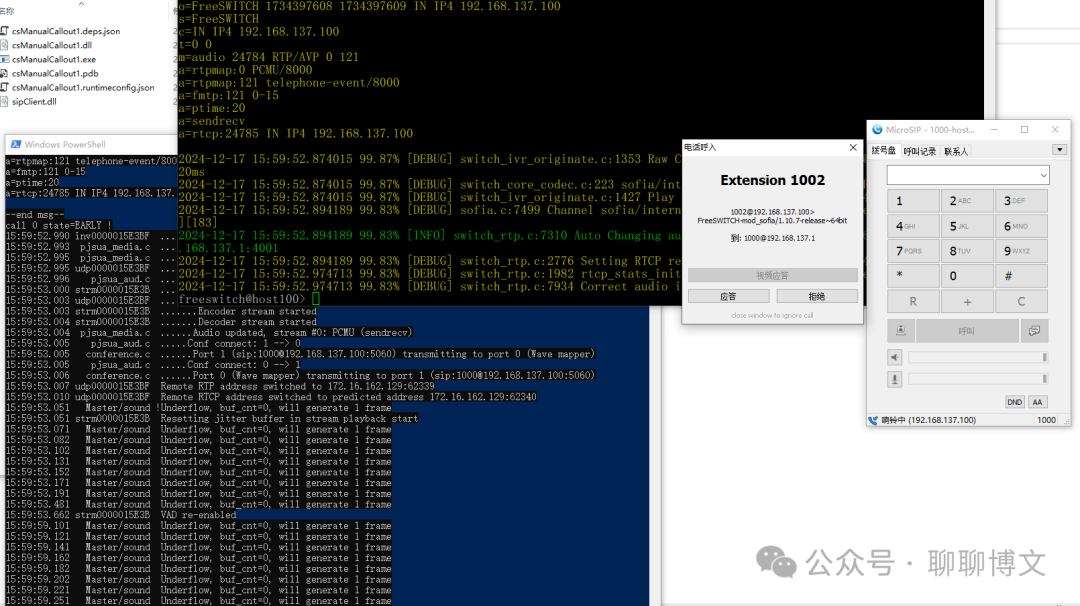1080x606 pixels.
Task: Mute the microphone icon in MicroSIP
Action: click(895, 379)
